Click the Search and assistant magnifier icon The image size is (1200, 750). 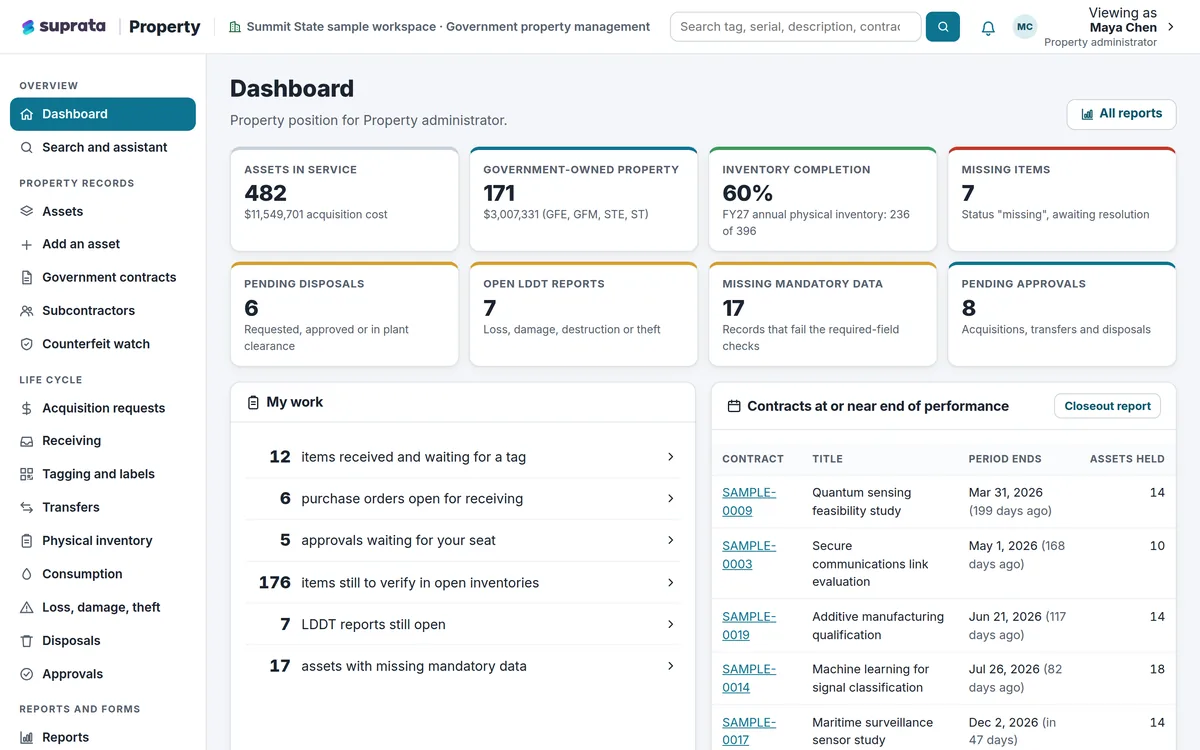click(27, 147)
